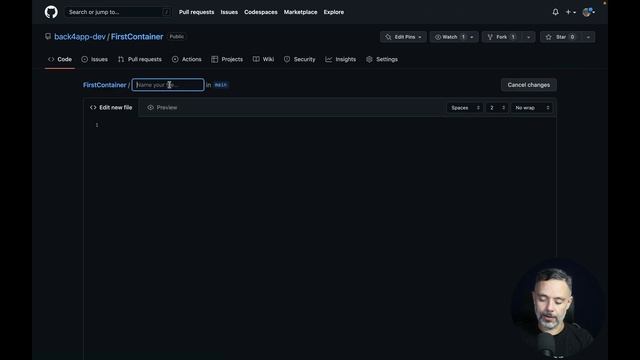The width and height of the screenshot is (640, 360).
Task: Open the Security tab
Action: tap(300, 59)
